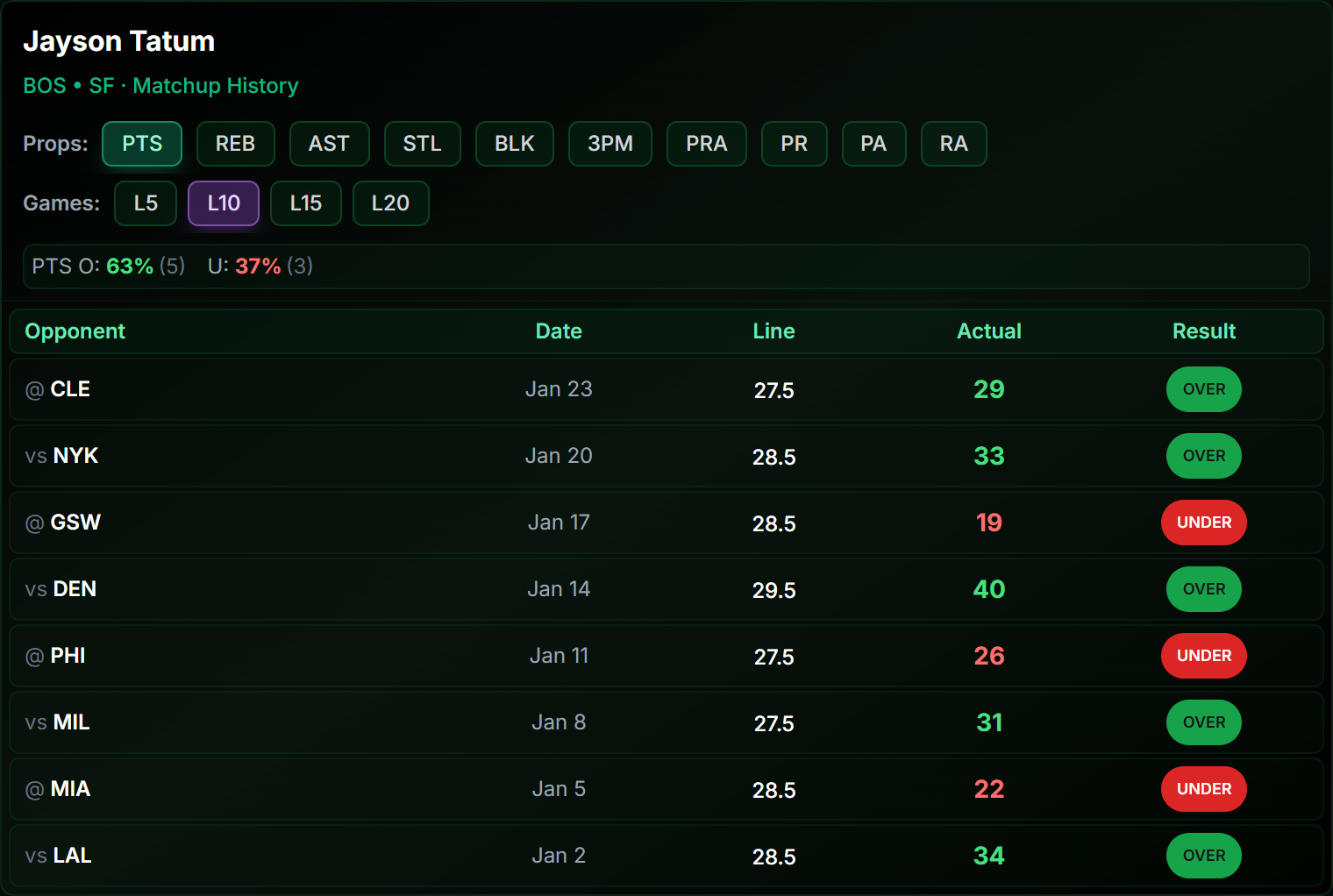The height and width of the screenshot is (896, 1333).
Task: Click actual value 22 for MIA
Action: pyautogui.click(x=988, y=789)
